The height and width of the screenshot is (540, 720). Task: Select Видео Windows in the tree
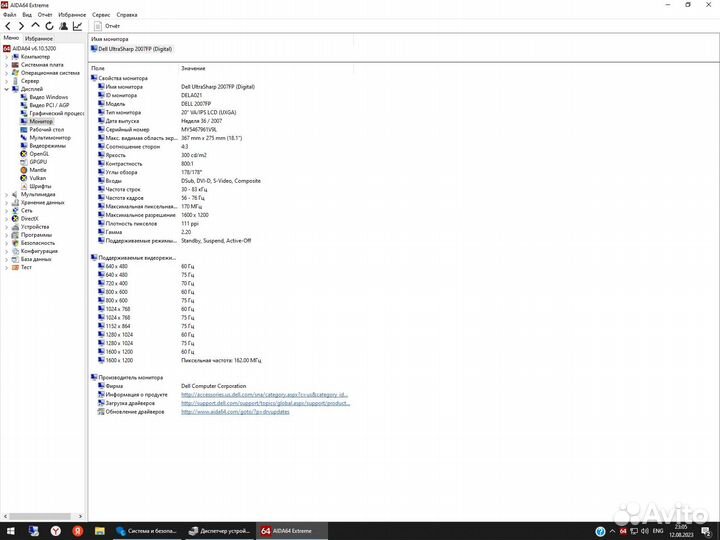coord(44,97)
